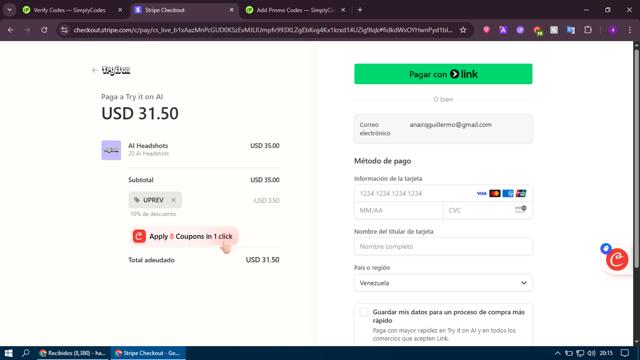Open the translate extension icon
Viewport: 640px width, 360px height.
click(571, 30)
